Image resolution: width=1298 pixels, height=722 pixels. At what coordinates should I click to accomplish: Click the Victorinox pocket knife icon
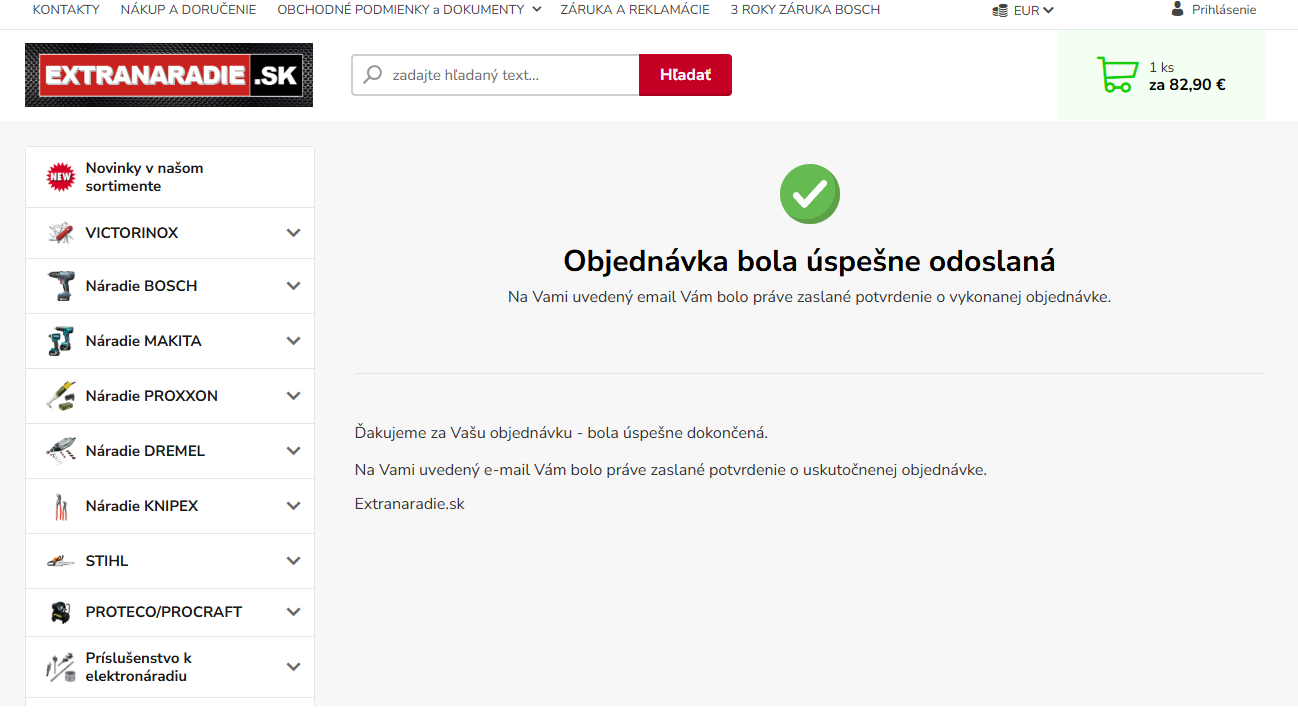[61, 233]
